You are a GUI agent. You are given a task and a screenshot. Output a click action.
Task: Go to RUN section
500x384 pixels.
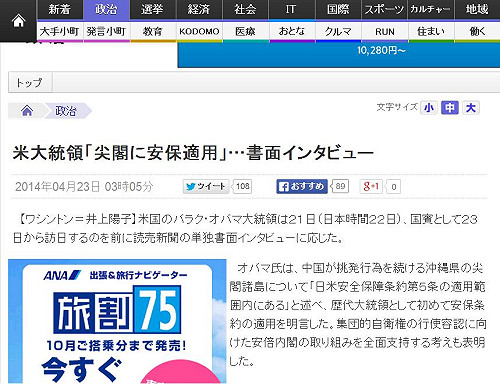point(384,31)
